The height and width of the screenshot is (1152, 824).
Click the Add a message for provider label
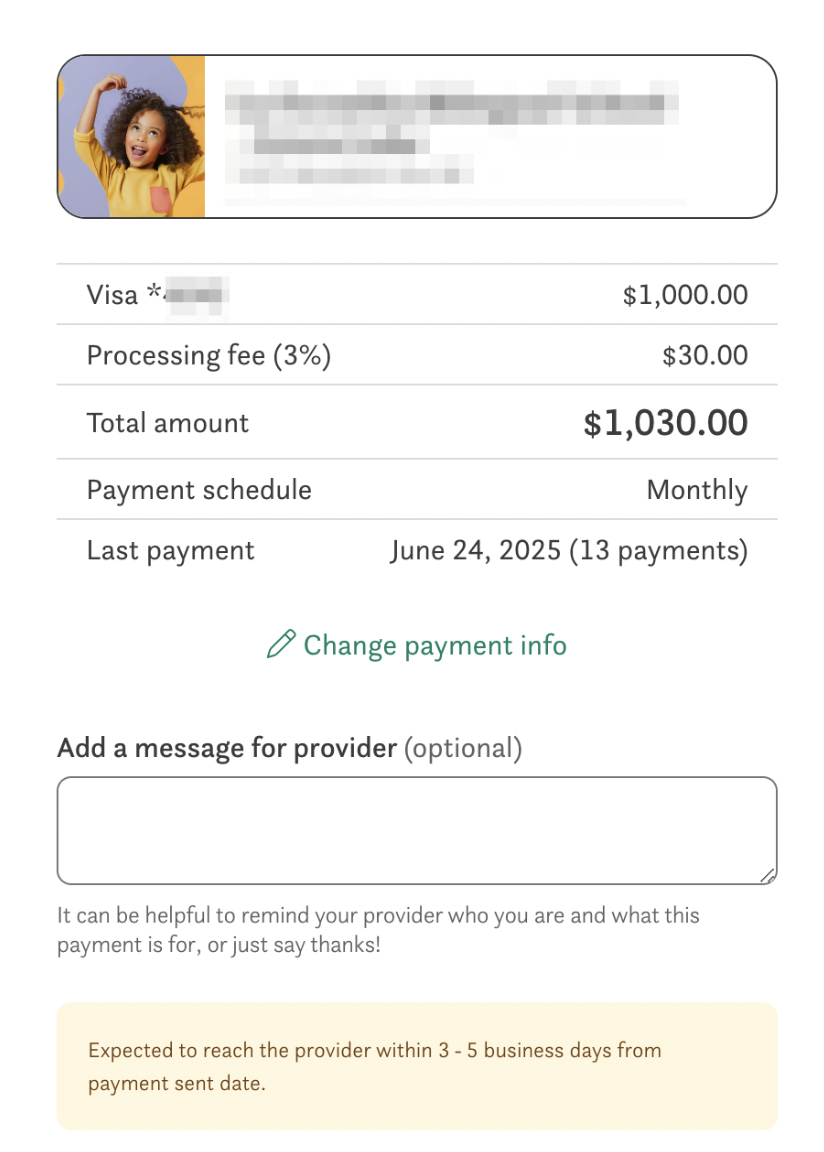228,748
